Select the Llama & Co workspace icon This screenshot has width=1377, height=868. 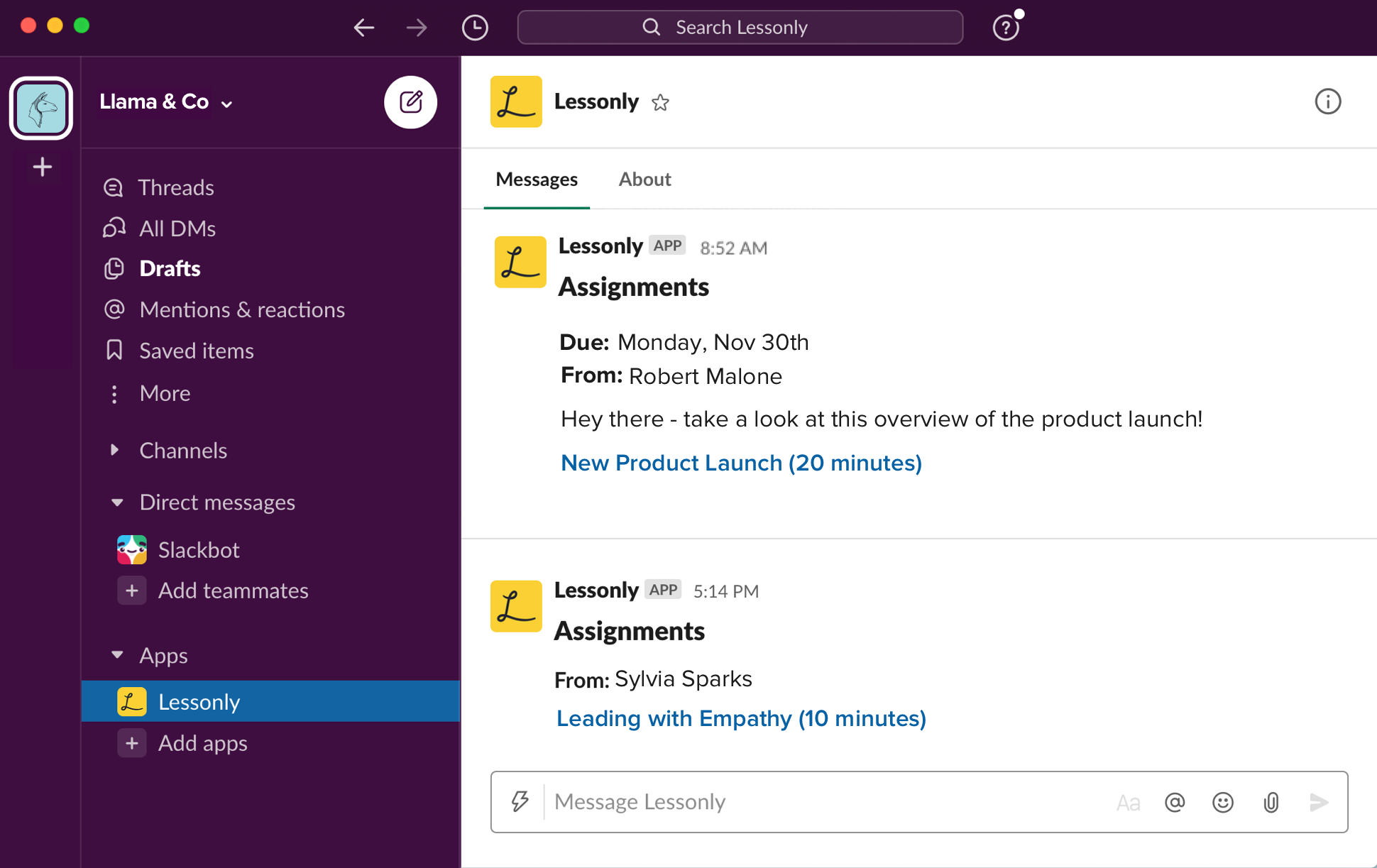tap(41, 108)
